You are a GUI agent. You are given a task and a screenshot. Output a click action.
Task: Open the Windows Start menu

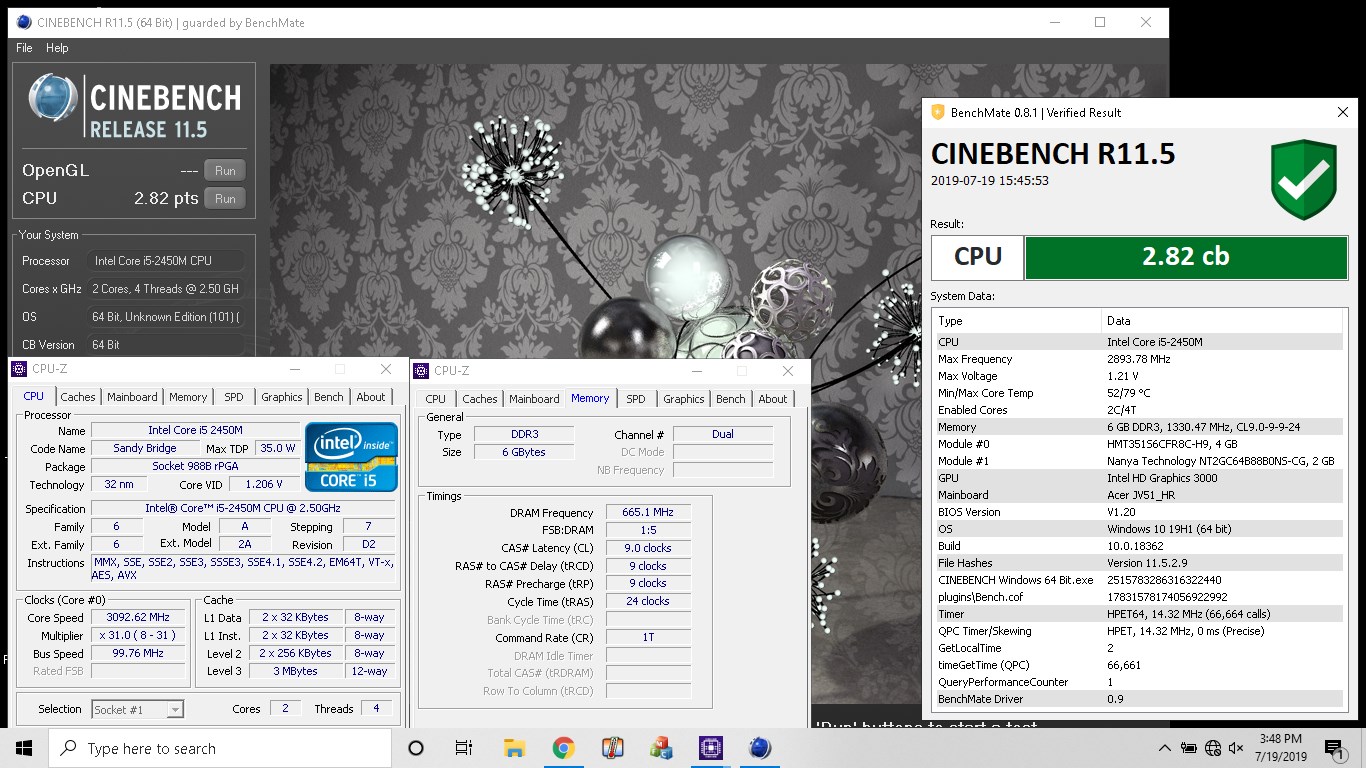(24, 748)
